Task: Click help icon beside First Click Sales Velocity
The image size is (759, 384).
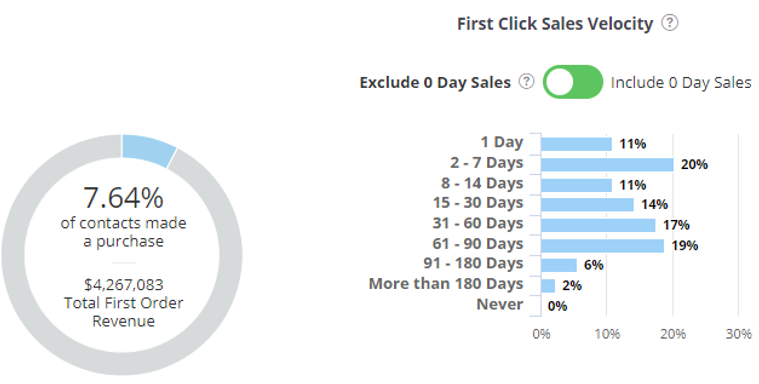Action: (670, 23)
